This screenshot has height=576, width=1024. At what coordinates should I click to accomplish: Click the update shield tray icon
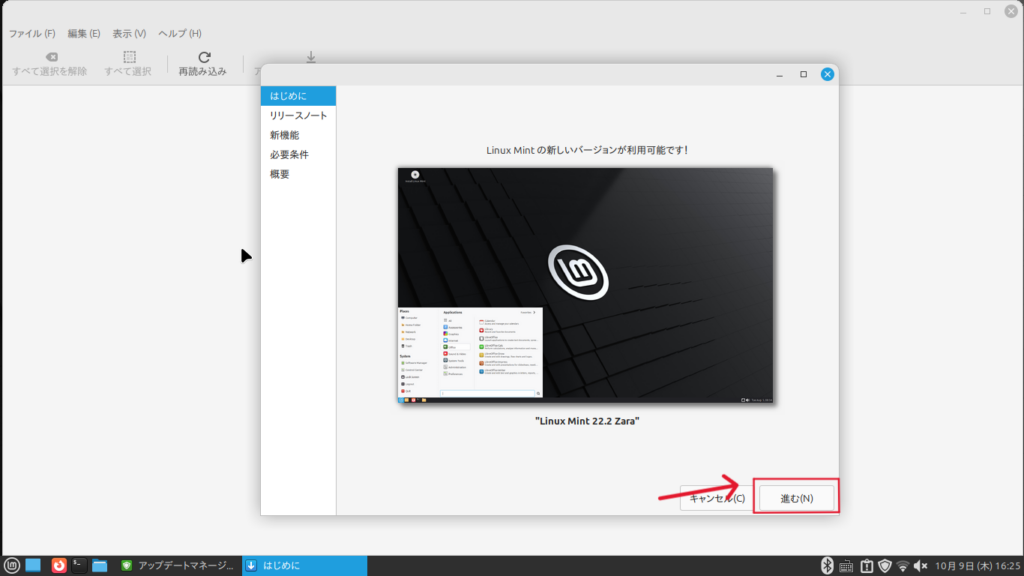click(884, 565)
